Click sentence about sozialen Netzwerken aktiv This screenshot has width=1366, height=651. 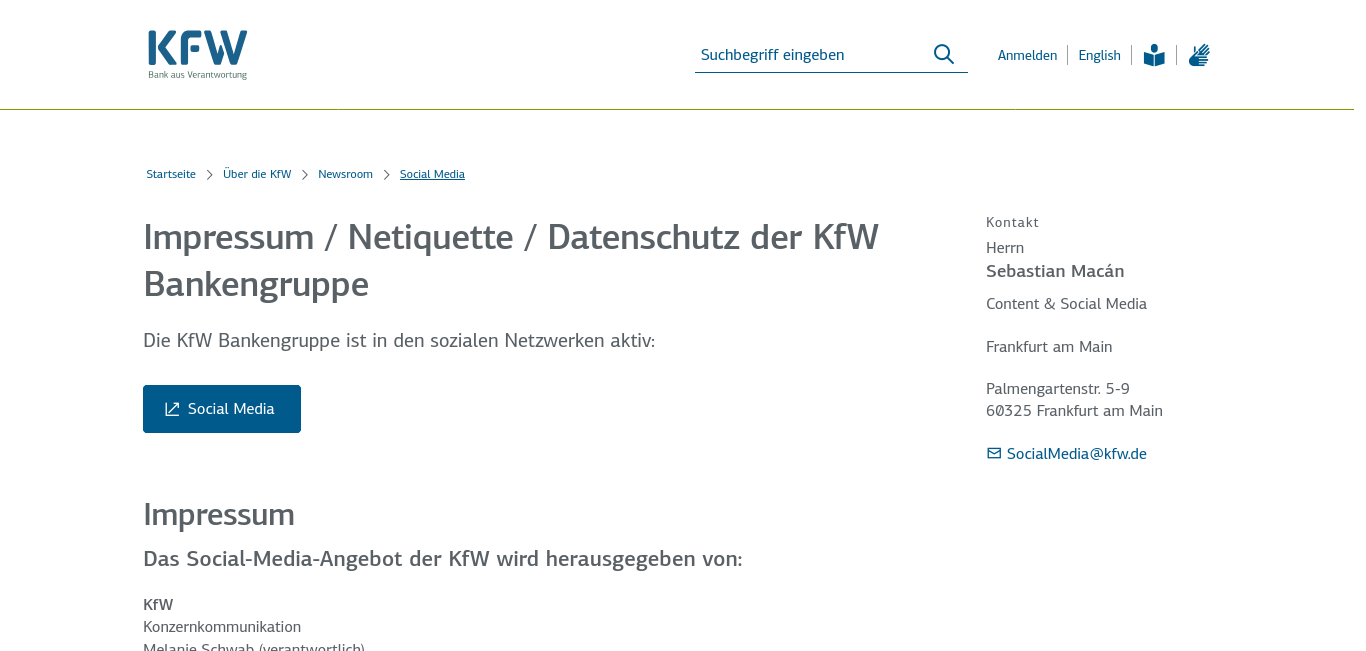tap(399, 341)
